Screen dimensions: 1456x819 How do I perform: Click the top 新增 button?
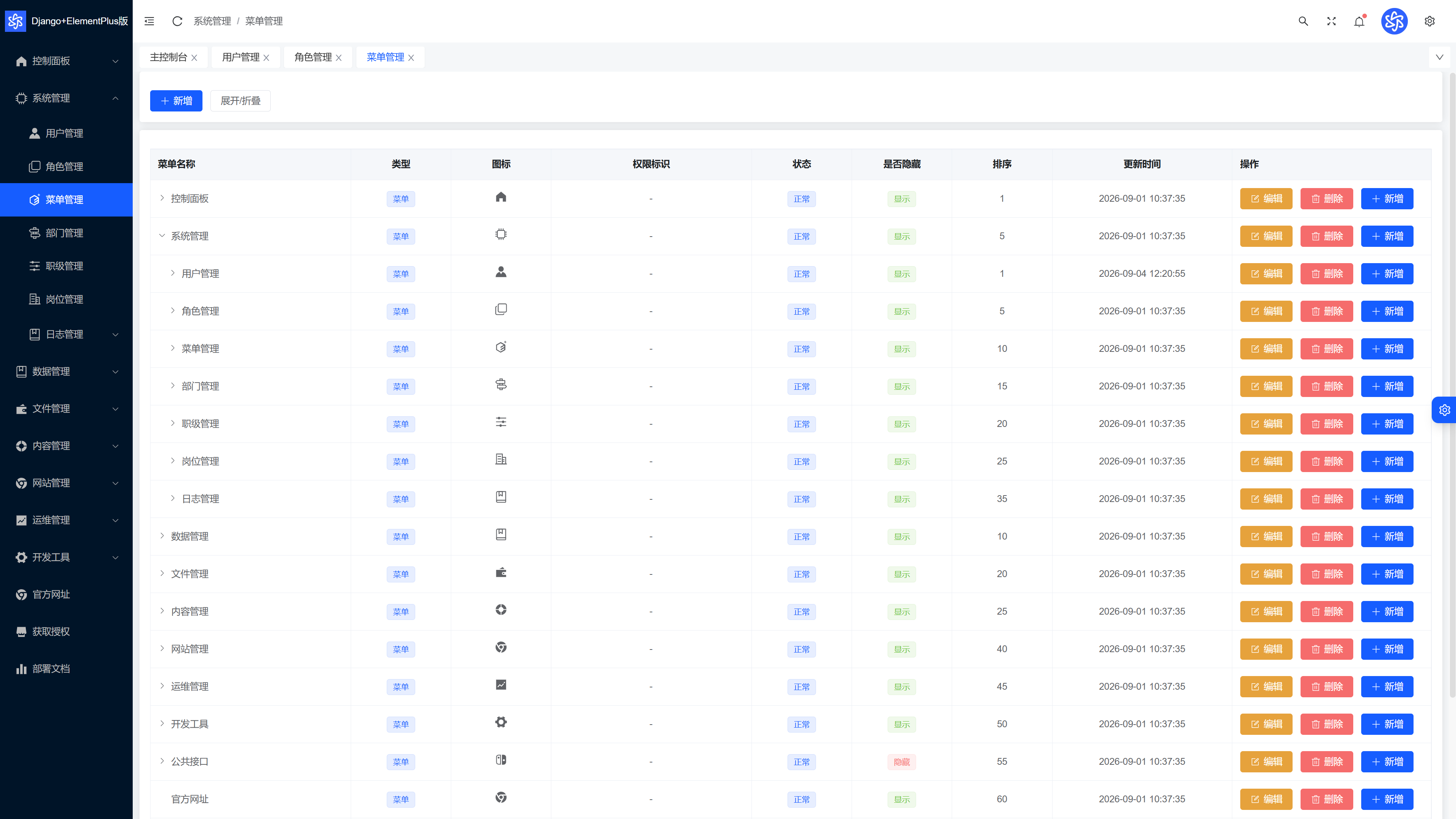[x=176, y=100]
